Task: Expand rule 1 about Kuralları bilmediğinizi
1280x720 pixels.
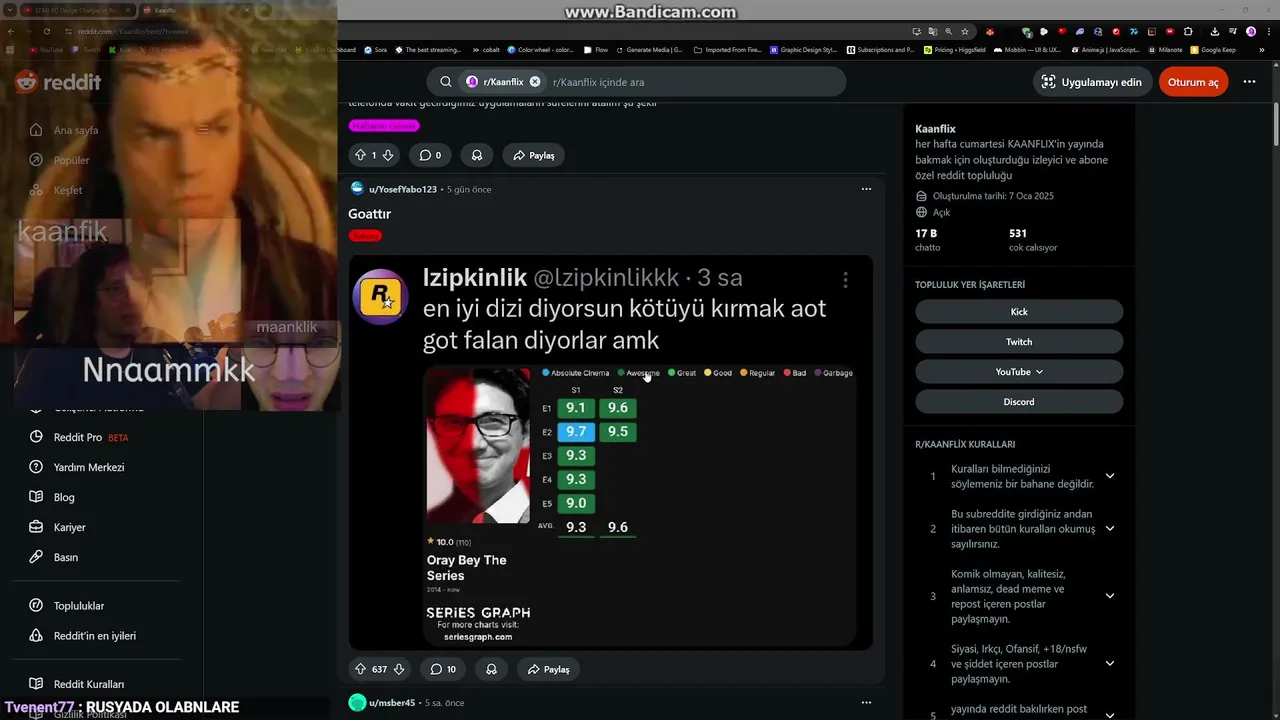Action: (x=1110, y=476)
